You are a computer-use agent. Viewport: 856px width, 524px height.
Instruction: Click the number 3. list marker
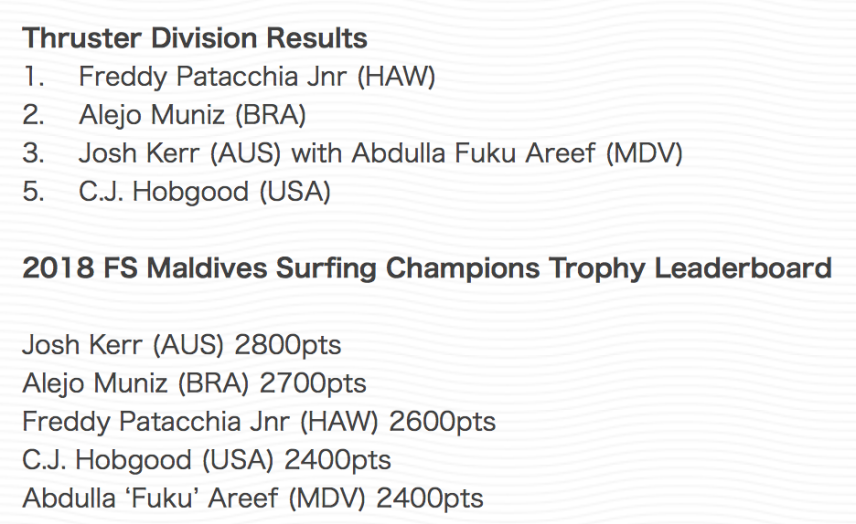point(33,153)
